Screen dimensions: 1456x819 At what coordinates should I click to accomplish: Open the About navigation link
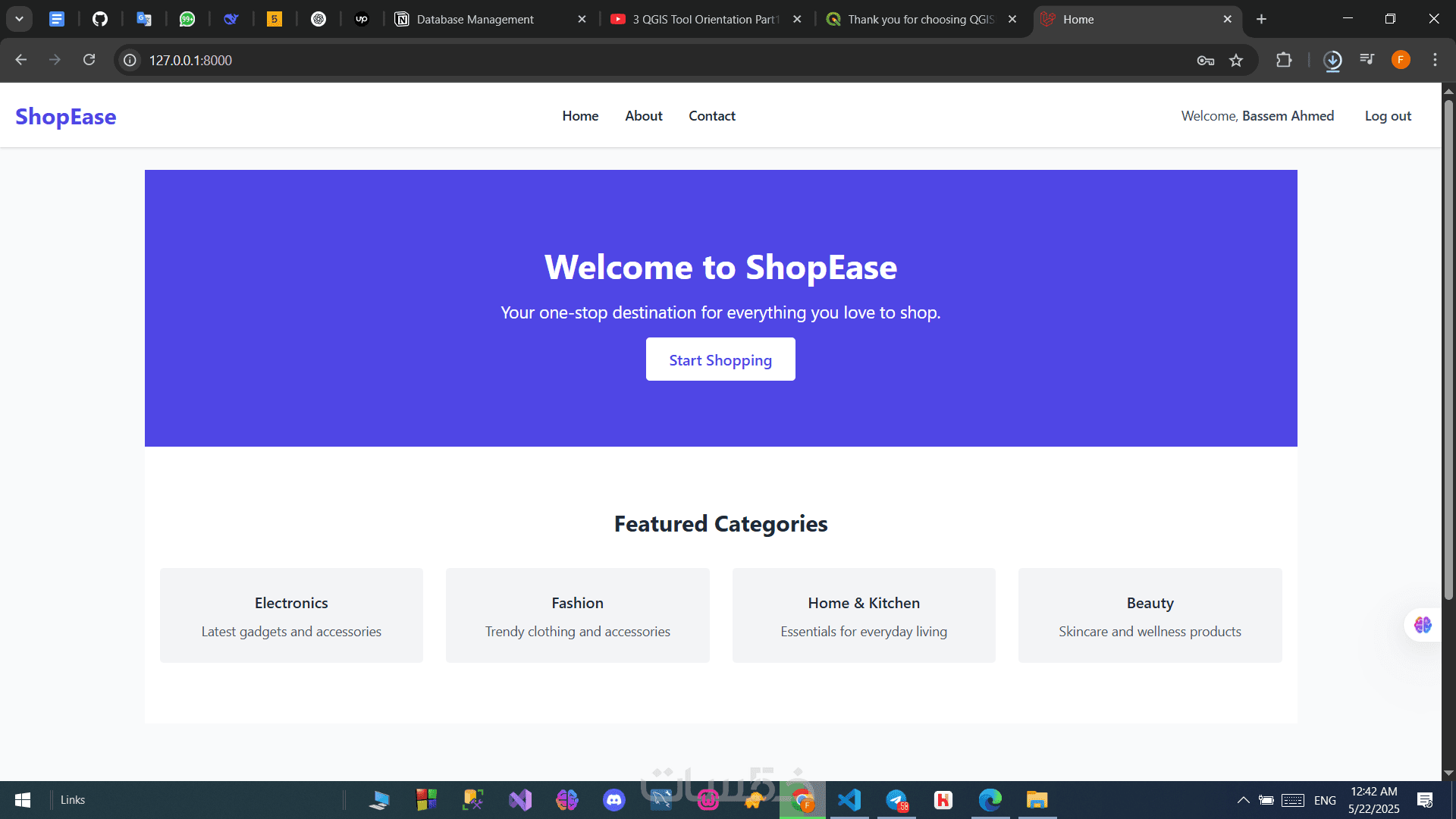643,116
